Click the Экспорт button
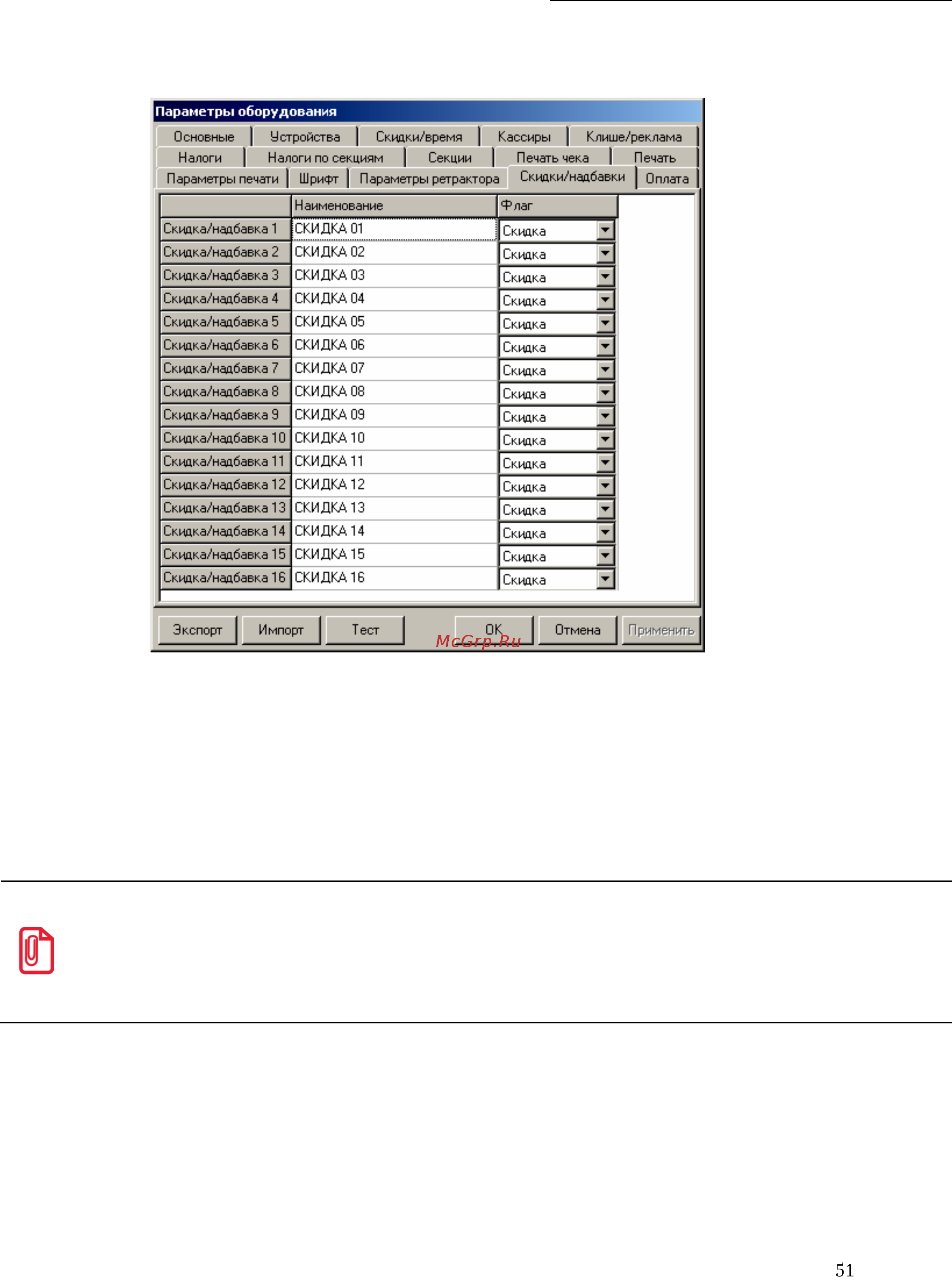Viewport: 952px width, 1282px height. [197, 630]
